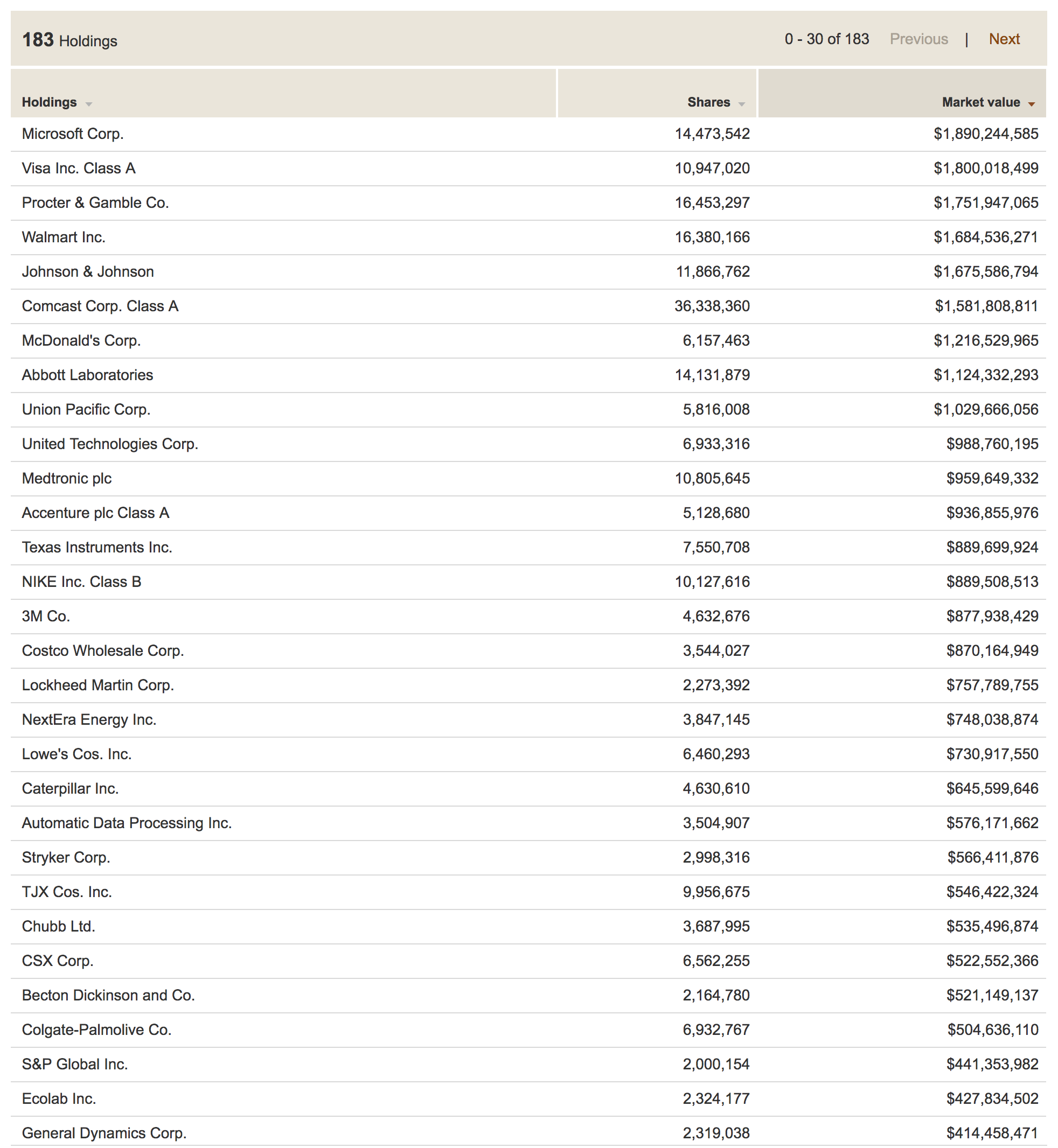Select the Chubb Ltd. row

(58, 926)
